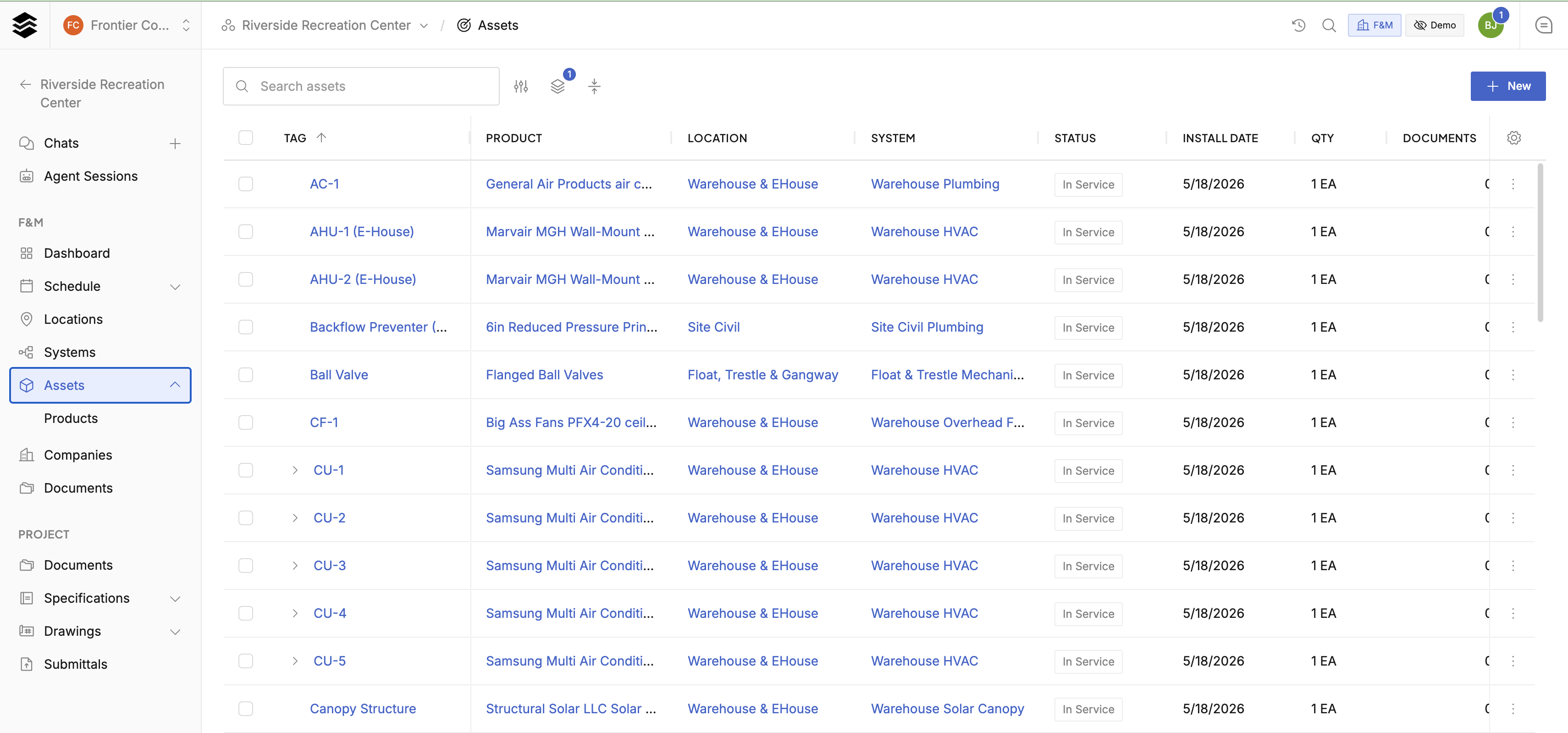The image size is (1568, 733).
Task: Check the Ball Valve row checkbox
Action: point(245,375)
